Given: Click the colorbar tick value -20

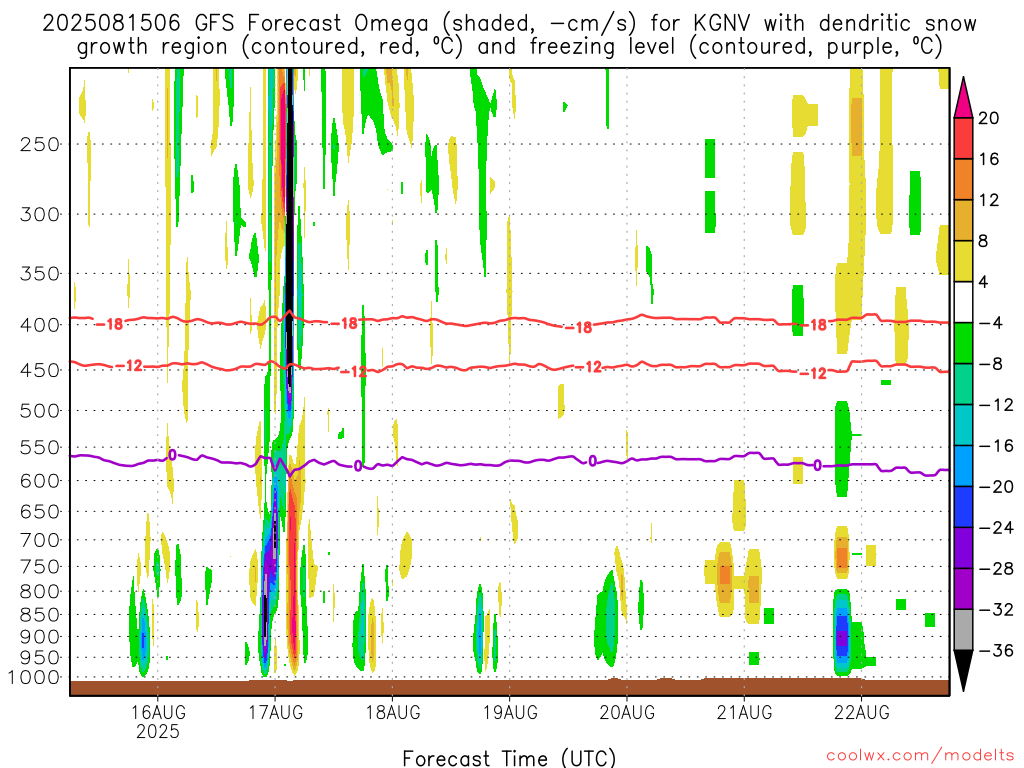Looking at the screenshot, I should [996, 487].
